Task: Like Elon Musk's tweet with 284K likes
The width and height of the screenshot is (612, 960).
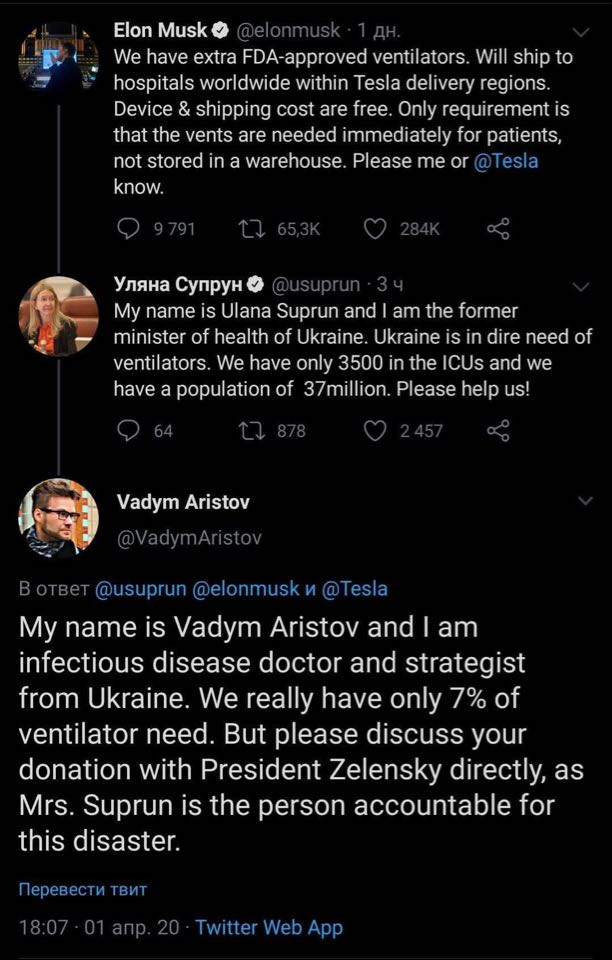Action: [375, 229]
